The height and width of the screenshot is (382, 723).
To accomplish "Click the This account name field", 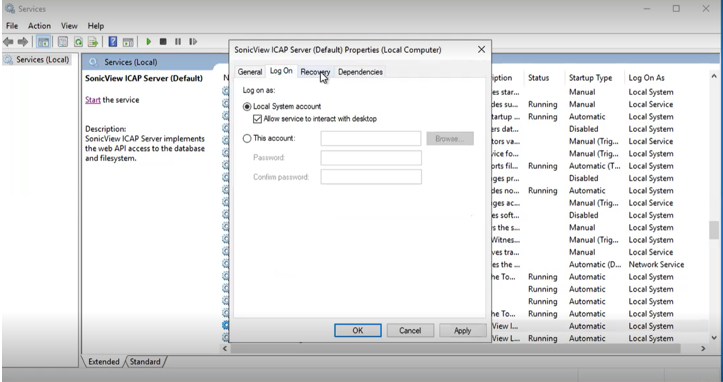I will click(x=371, y=138).
